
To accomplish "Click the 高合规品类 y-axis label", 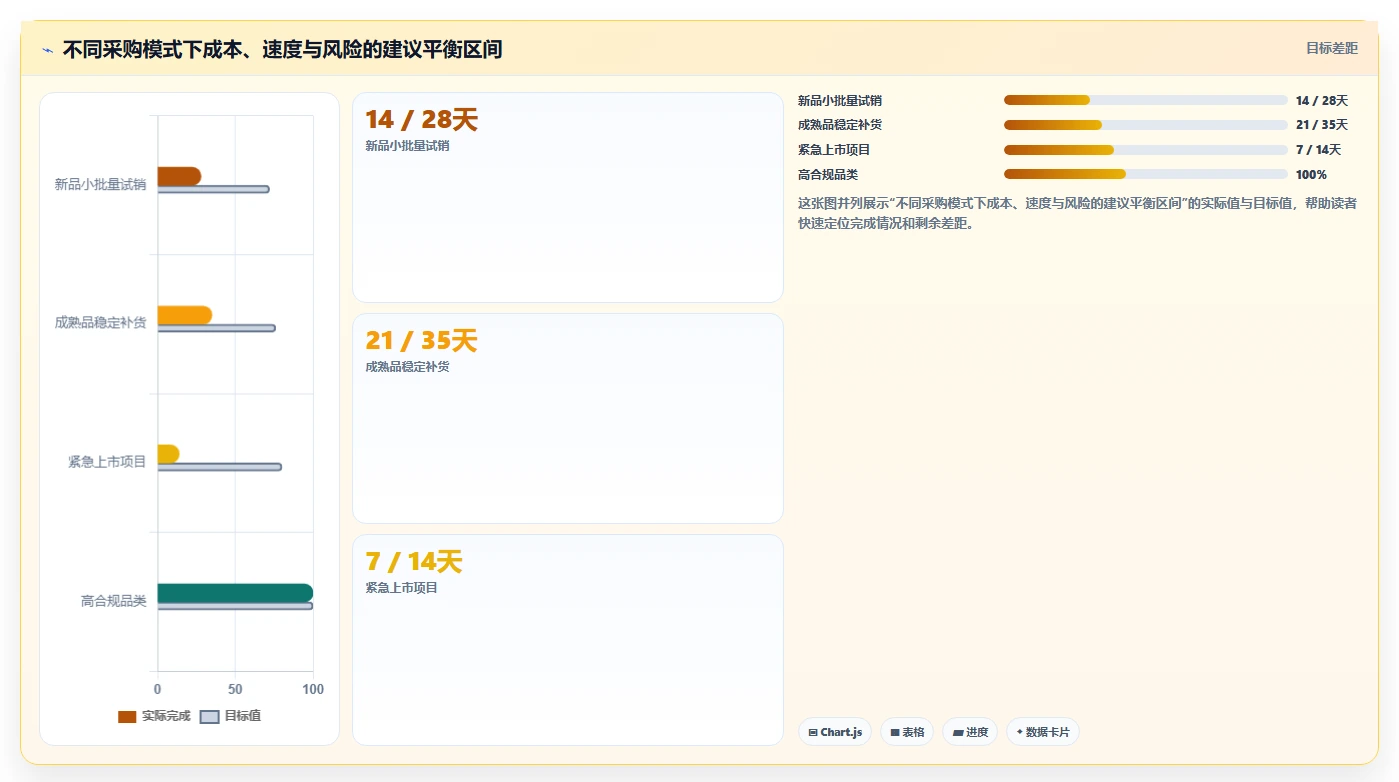I will [x=113, y=601].
